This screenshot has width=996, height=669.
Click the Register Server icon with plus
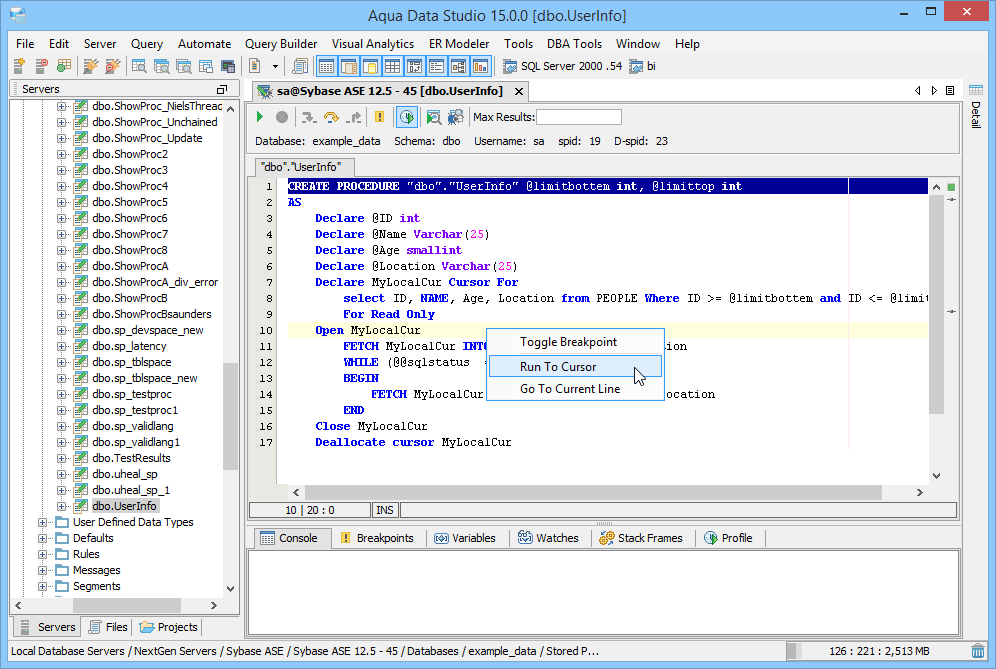click(19, 66)
